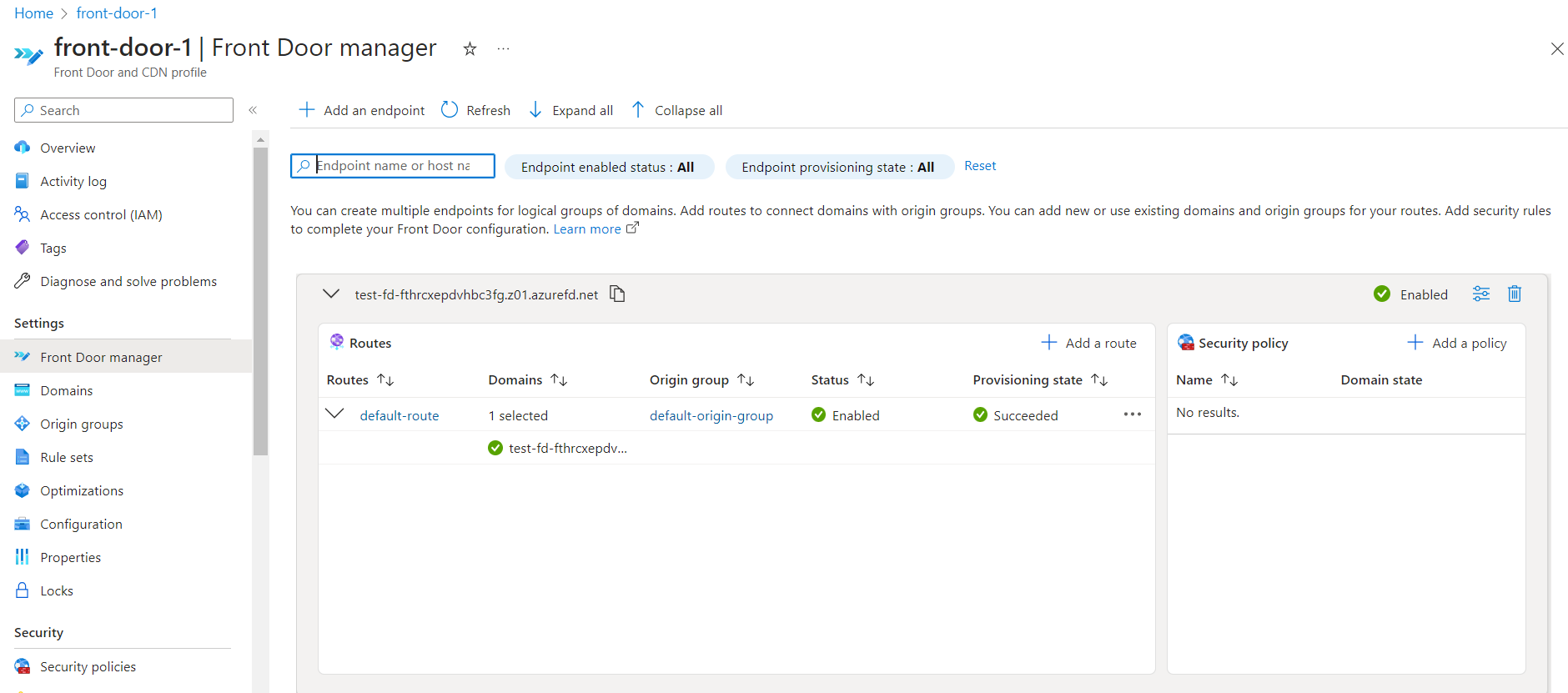
Task: Open default-route row ellipsis menu
Action: pos(1132,414)
